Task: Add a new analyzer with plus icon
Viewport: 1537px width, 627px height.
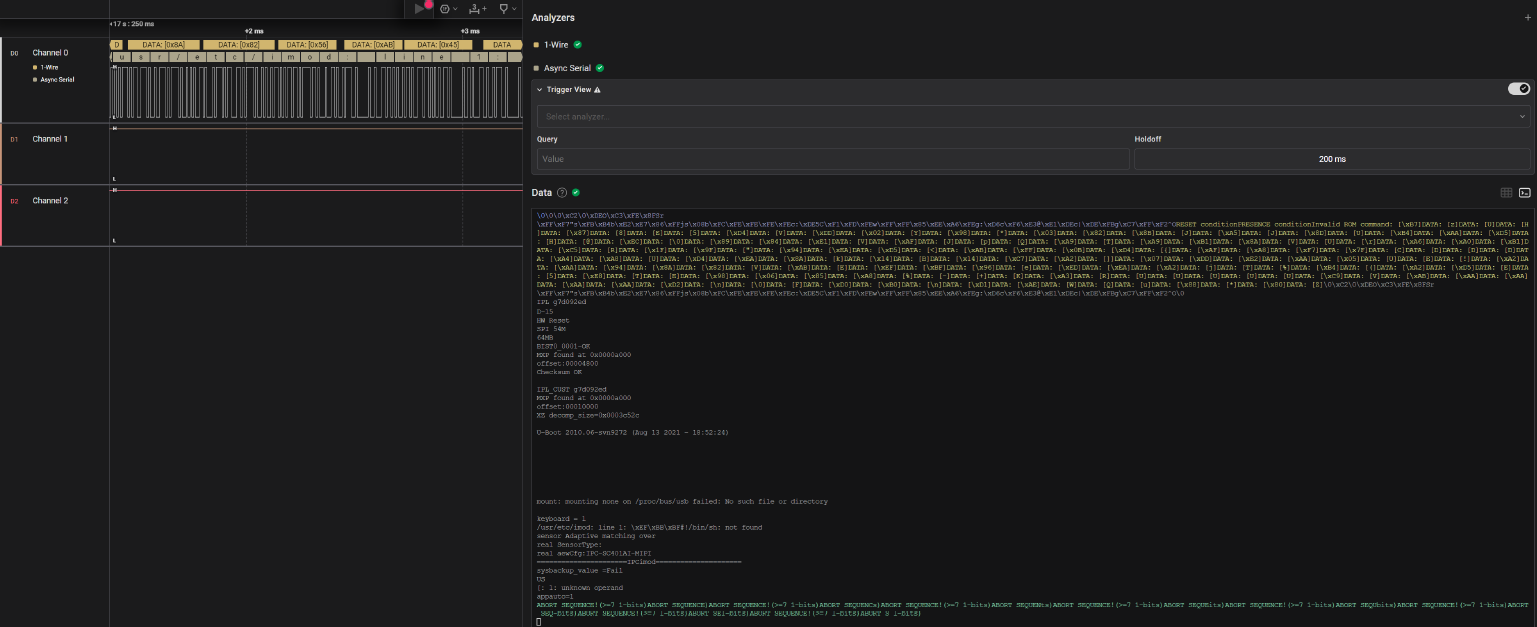Action: click(1527, 18)
